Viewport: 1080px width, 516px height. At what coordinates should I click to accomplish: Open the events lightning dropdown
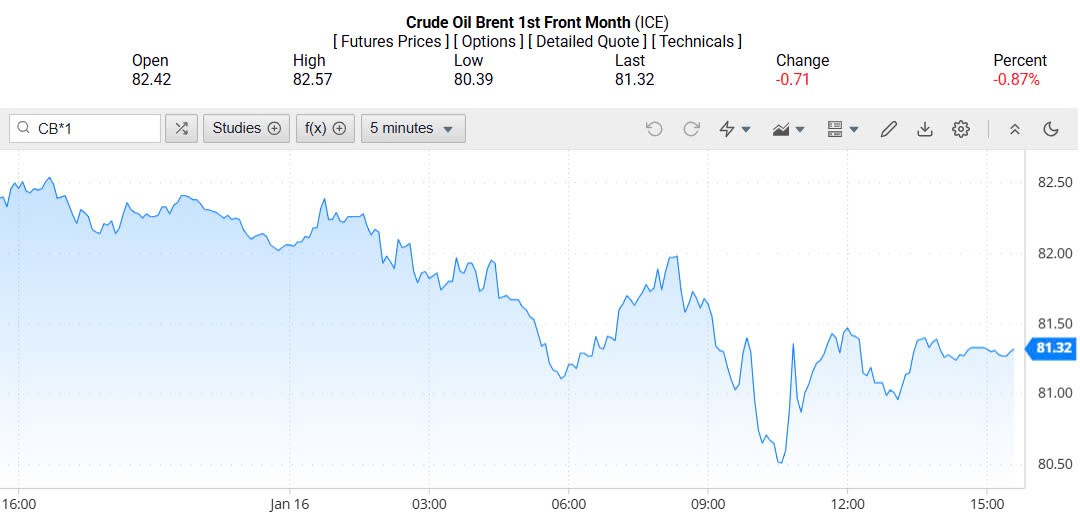pyautogui.click(x=735, y=129)
